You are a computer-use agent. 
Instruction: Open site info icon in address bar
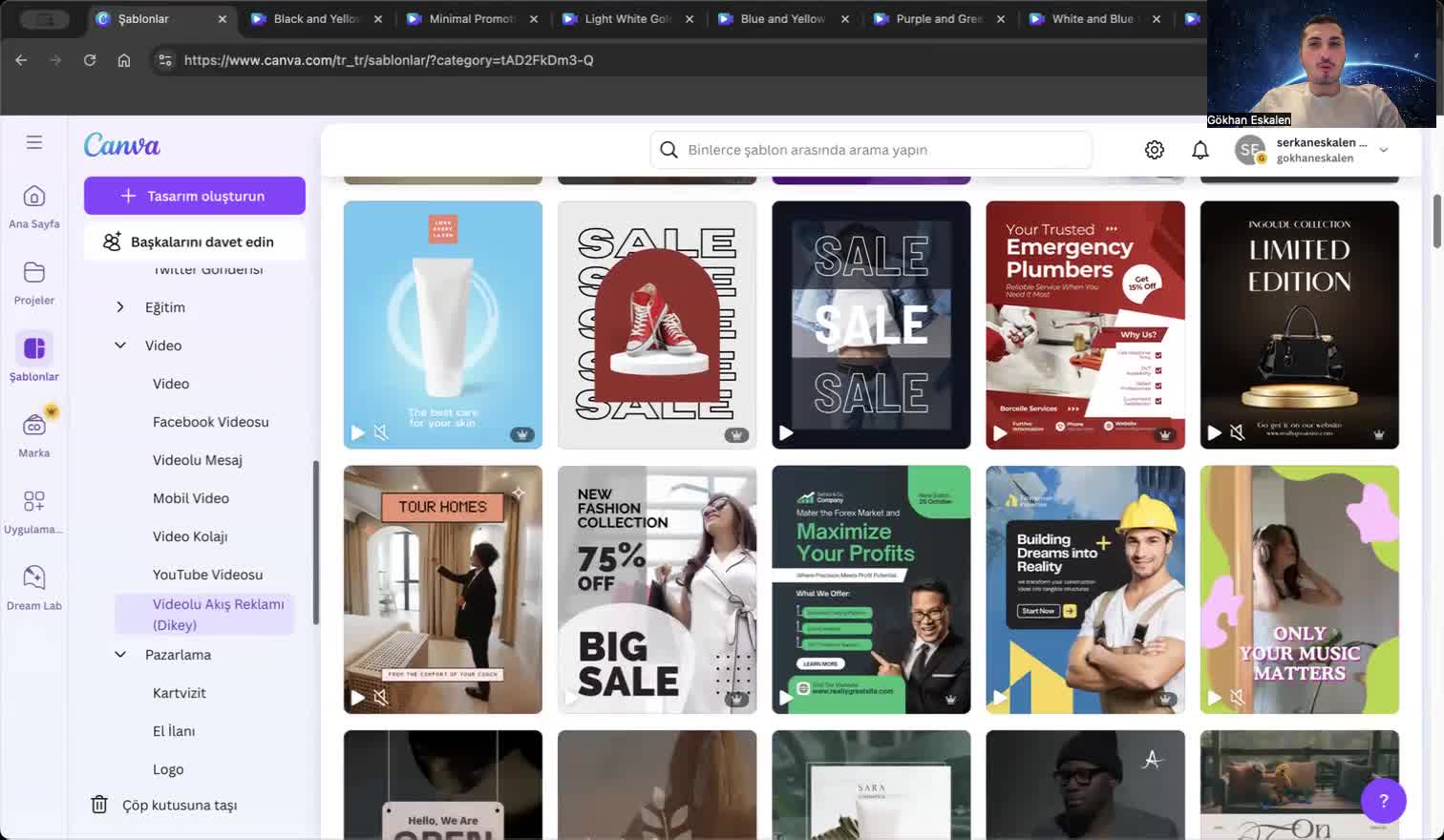click(165, 60)
